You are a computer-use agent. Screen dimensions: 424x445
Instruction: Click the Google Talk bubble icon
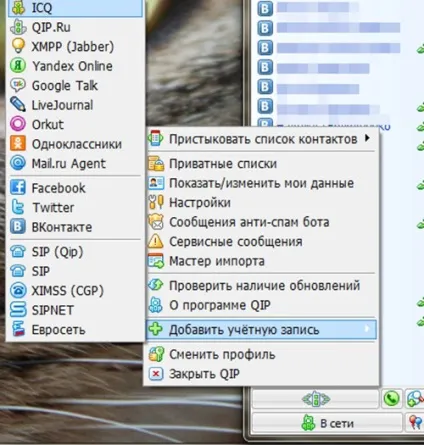(18, 85)
